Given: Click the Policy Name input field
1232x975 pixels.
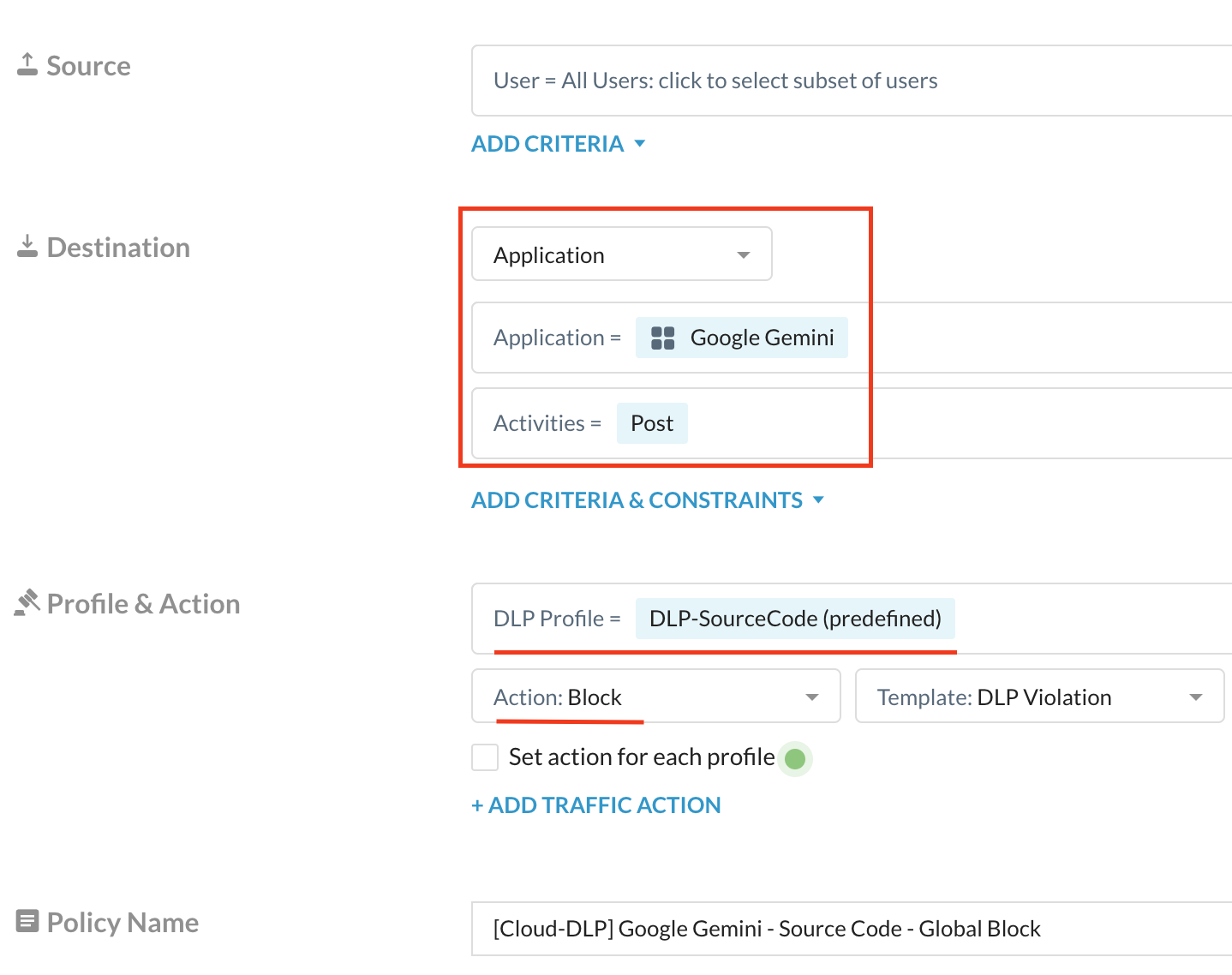Looking at the screenshot, I should tap(852, 929).
